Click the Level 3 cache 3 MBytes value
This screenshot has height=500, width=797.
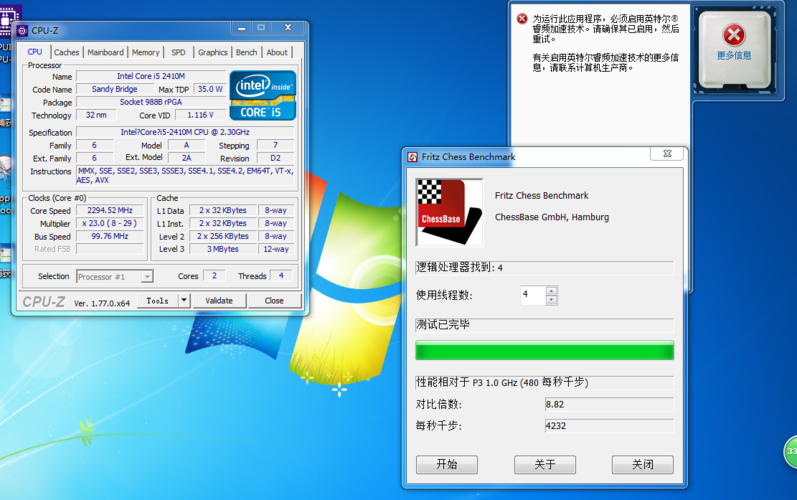[x=223, y=249]
